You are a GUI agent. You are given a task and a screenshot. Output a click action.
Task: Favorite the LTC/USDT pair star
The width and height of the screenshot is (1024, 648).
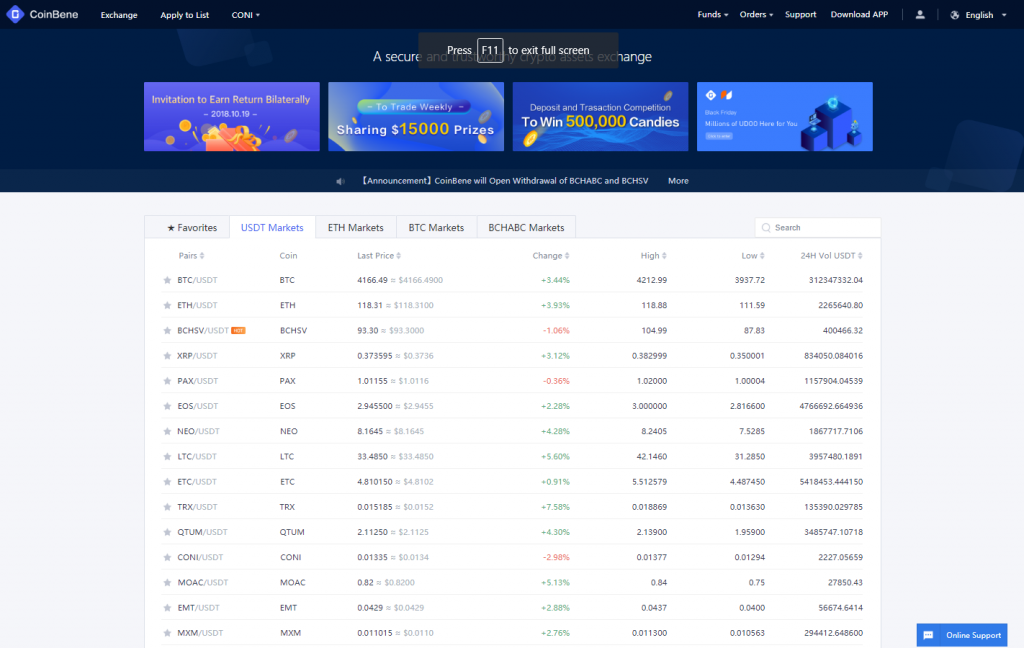click(167, 457)
